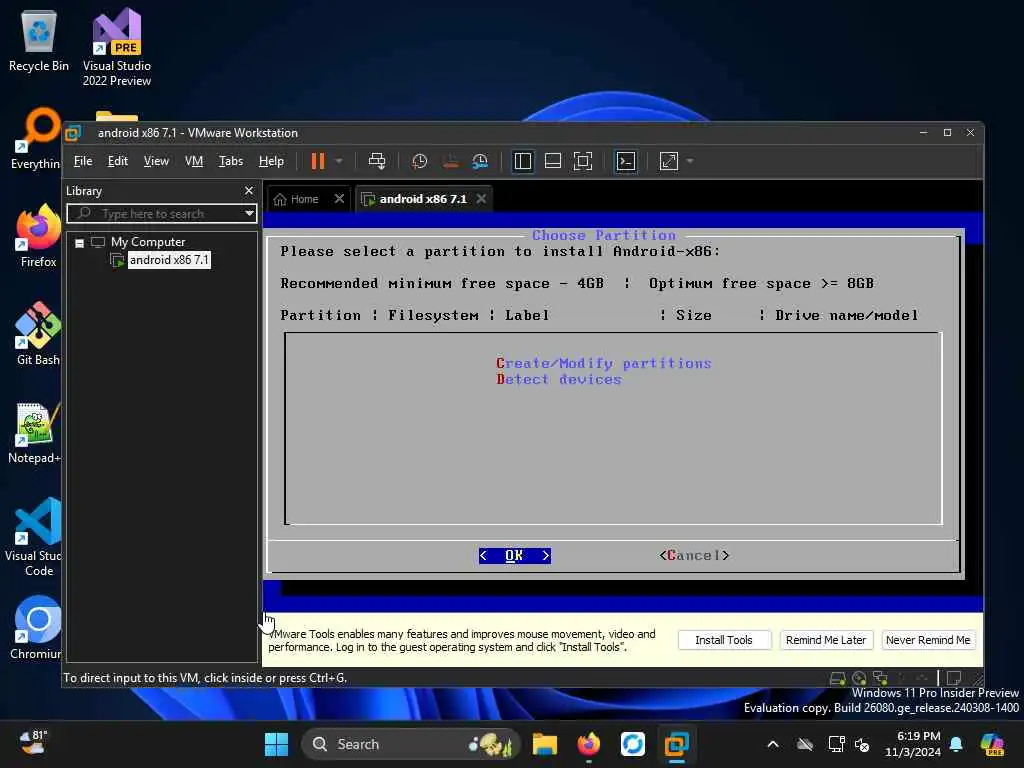Click Cancel in Choose Partition dialog

(694, 556)
